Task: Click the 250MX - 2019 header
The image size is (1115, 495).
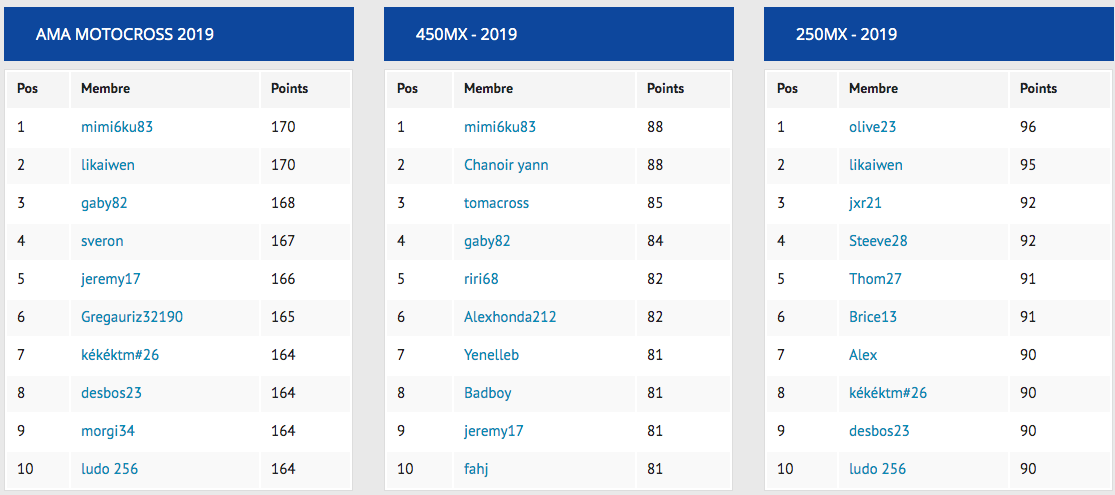Action: coord(846,35)
